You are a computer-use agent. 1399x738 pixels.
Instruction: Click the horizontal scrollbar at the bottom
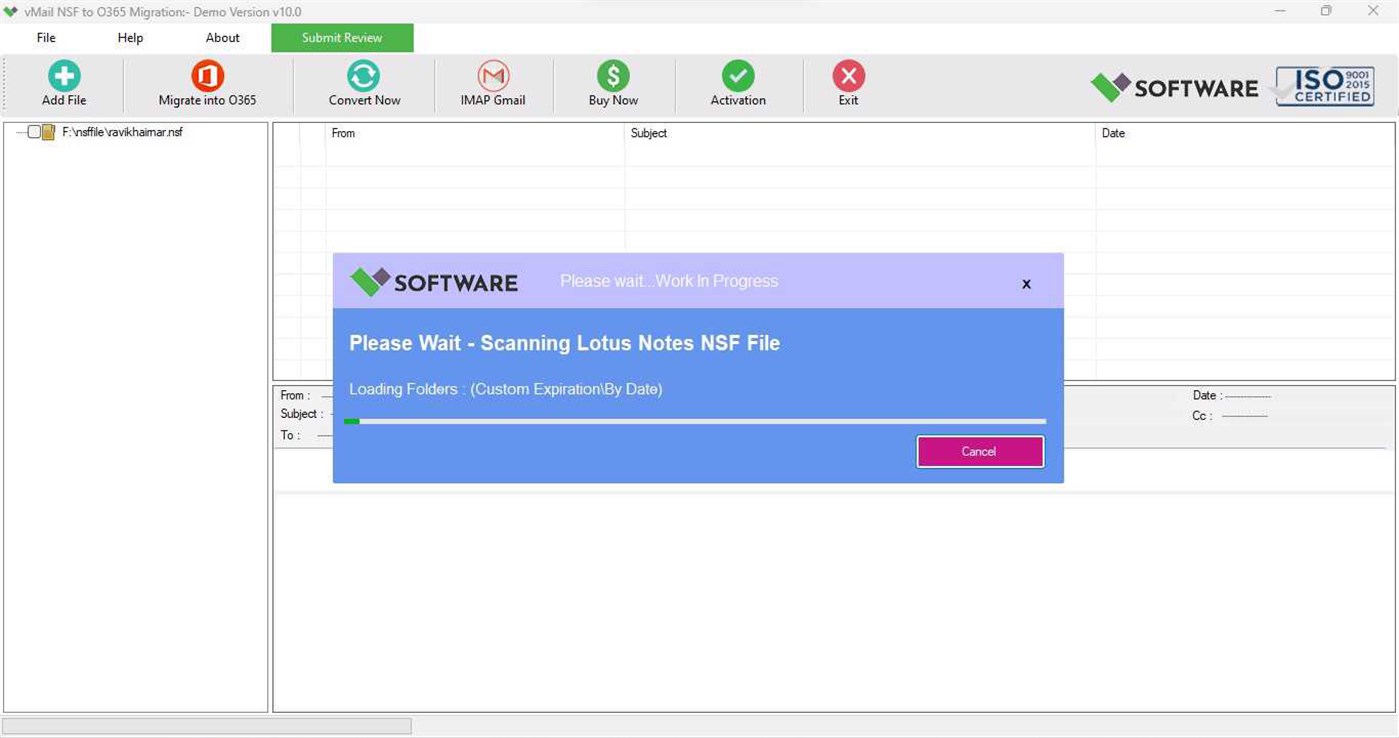207,725
